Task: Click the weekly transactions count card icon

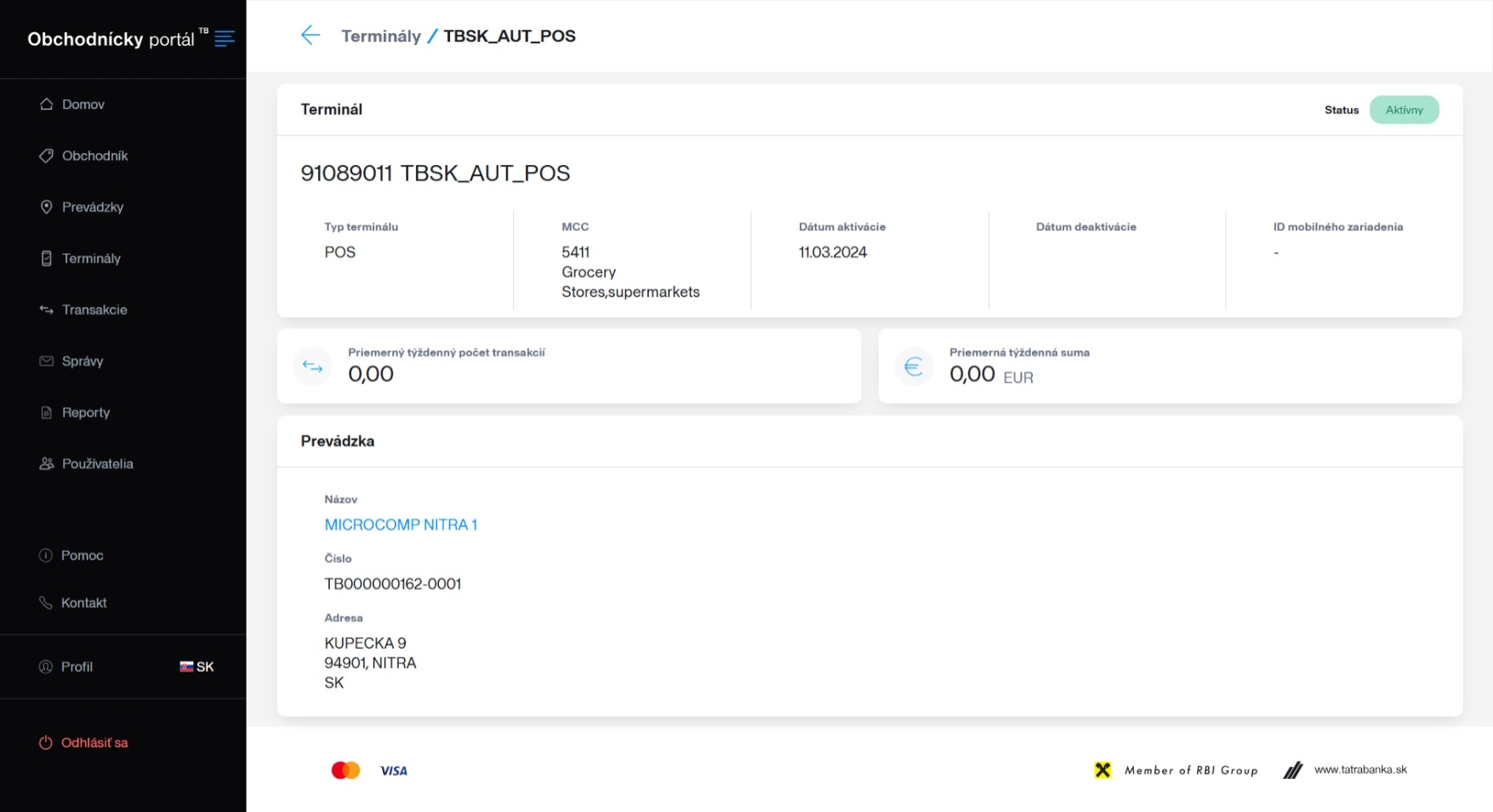Action: click(312, 367)
